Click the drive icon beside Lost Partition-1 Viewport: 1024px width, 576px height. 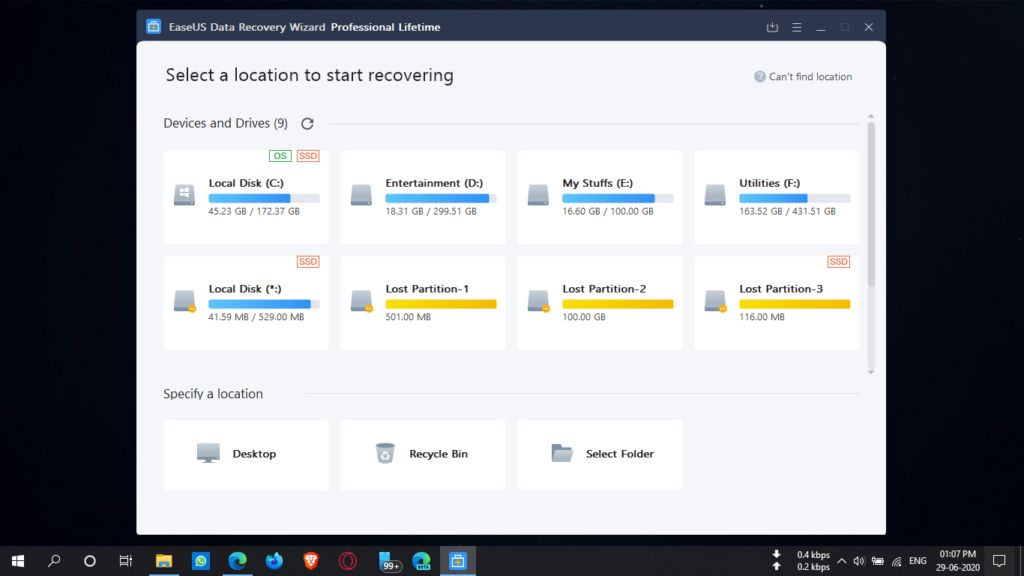(361, 300)
